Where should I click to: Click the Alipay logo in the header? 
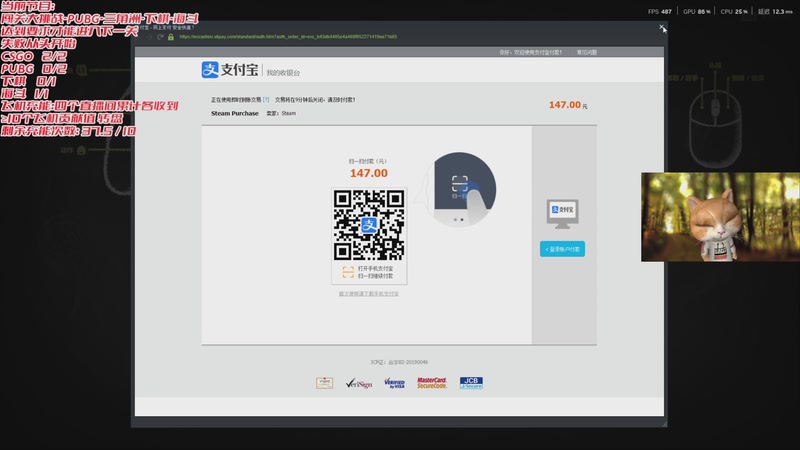[230, 70]
